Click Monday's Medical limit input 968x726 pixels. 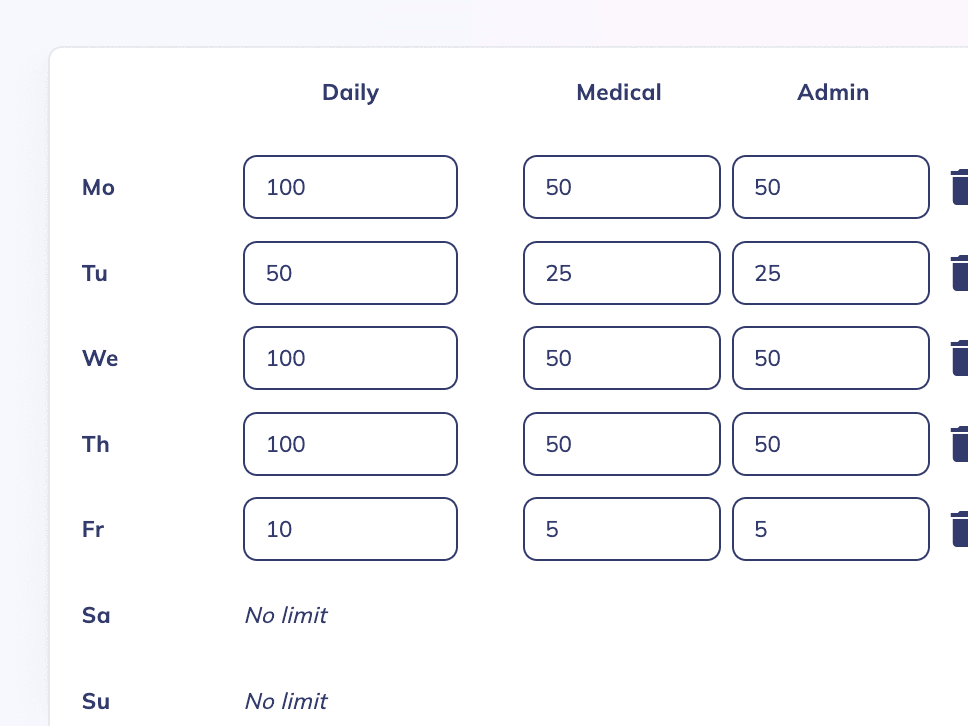tap(621, 187)
